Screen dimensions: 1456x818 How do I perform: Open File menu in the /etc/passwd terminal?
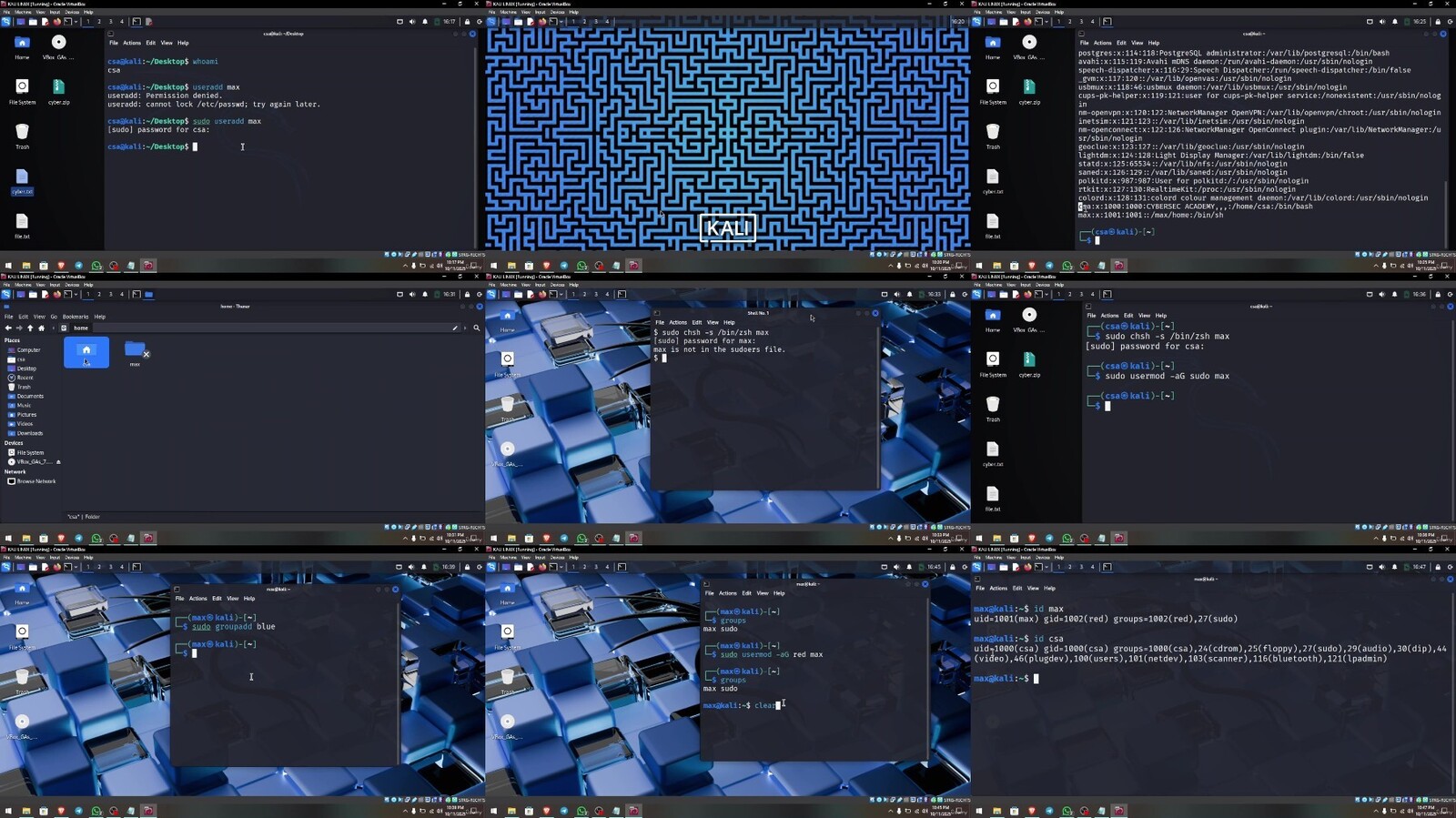point(1084,43)
